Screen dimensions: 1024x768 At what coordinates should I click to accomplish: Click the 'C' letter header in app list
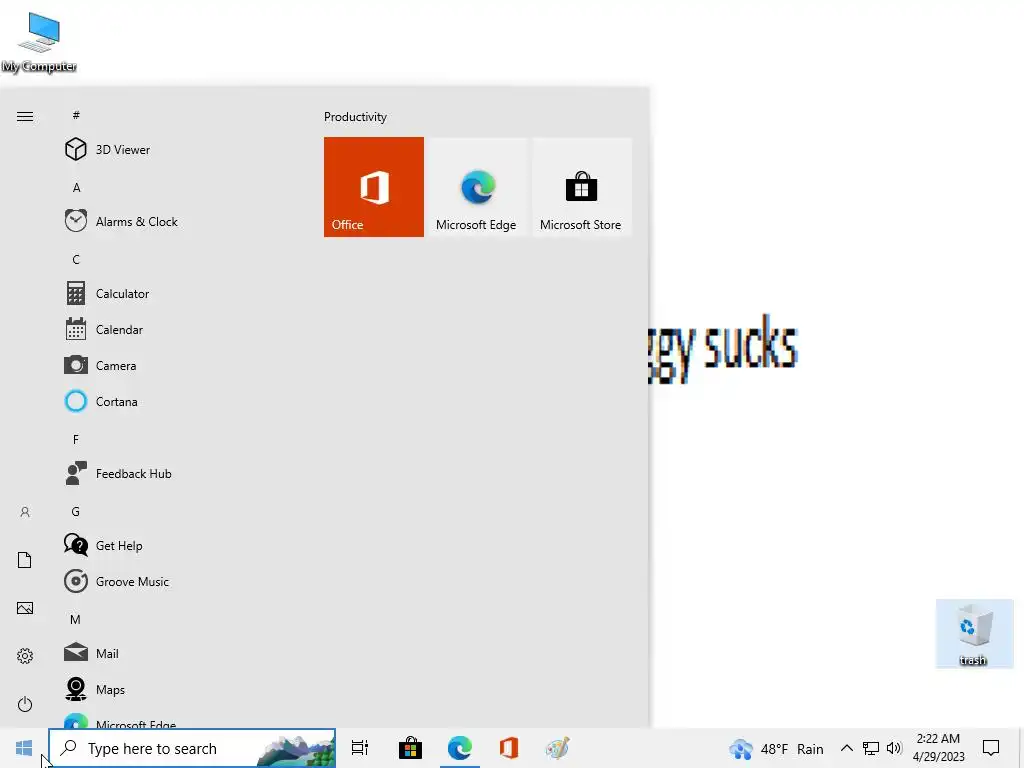tap(76, 259)
